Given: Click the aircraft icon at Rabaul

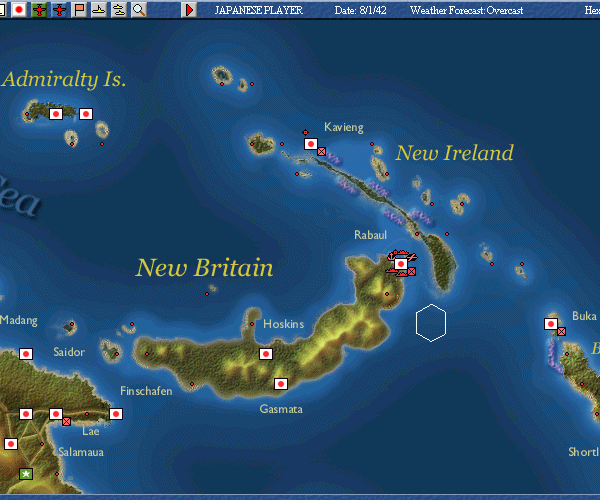Looking at the screenshot, I should point(412,257).
